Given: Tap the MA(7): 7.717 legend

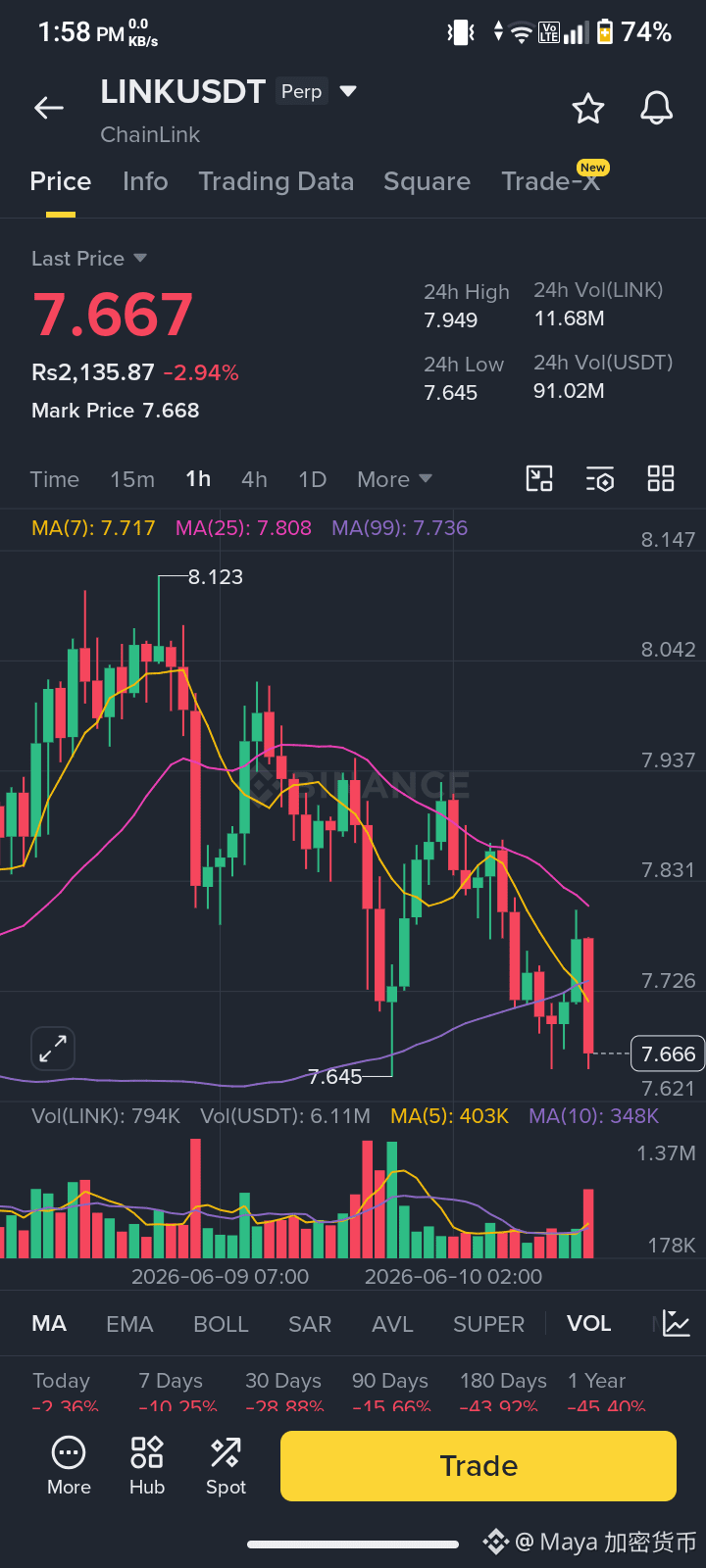Looking at the screenshot, I should tap(93, 527).
